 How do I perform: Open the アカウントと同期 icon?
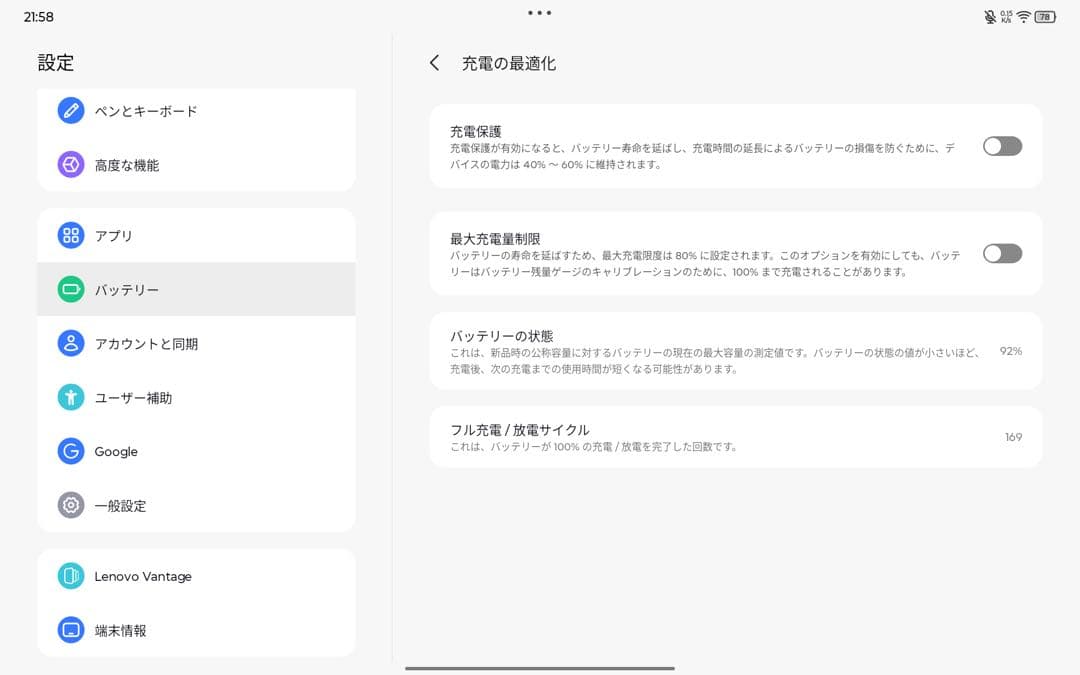pyautogui.click(x=70, y=342)
